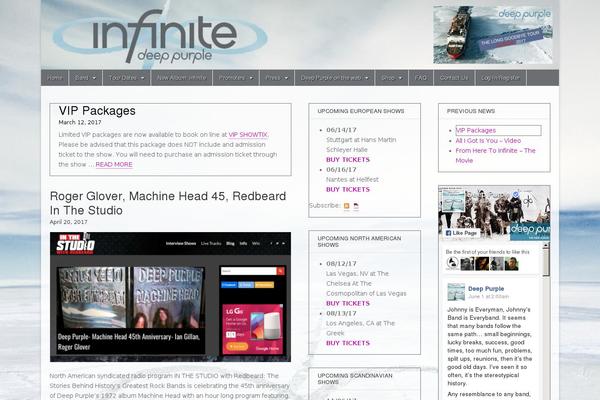Open In The Studio Machine Head image
The height and width of the screenshot is (400, 600).
170,297
